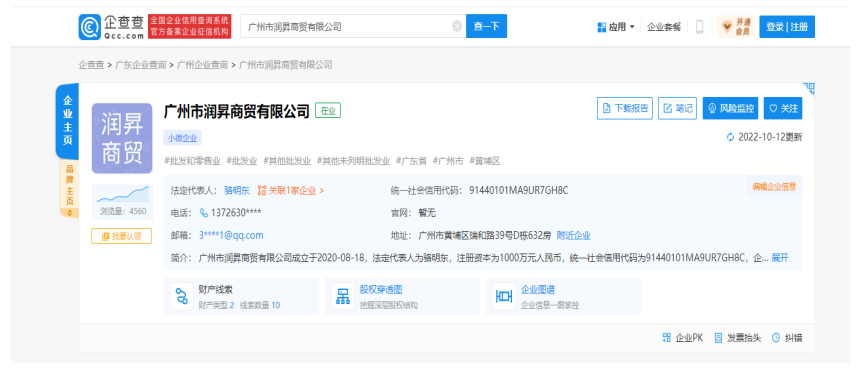This screenshot has width=856, height=371.
Task: Go to 企查查 breadcrumb link
Action: (x=91, y=64)
